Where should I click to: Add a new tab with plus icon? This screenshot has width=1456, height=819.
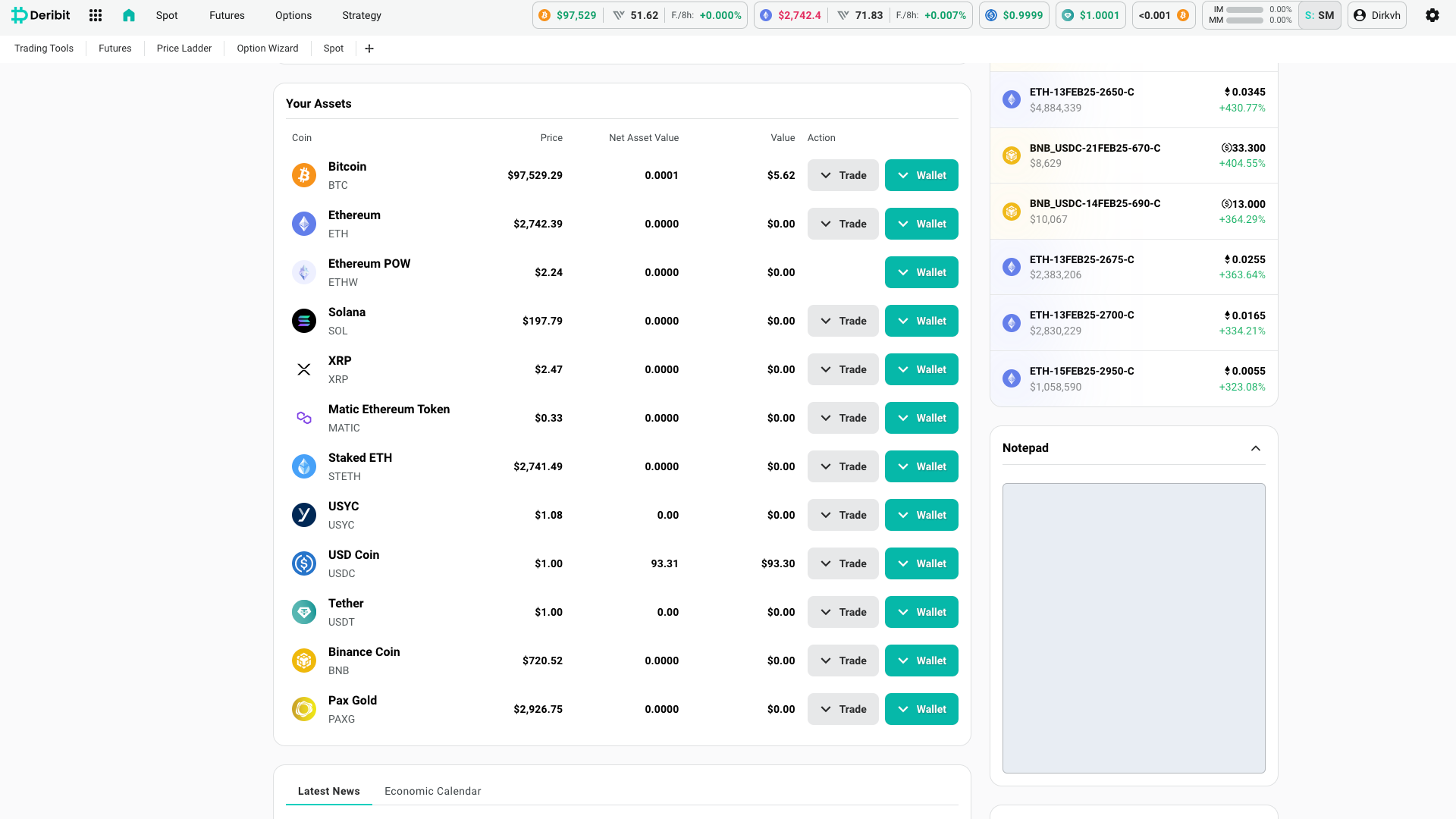(369, 49)
